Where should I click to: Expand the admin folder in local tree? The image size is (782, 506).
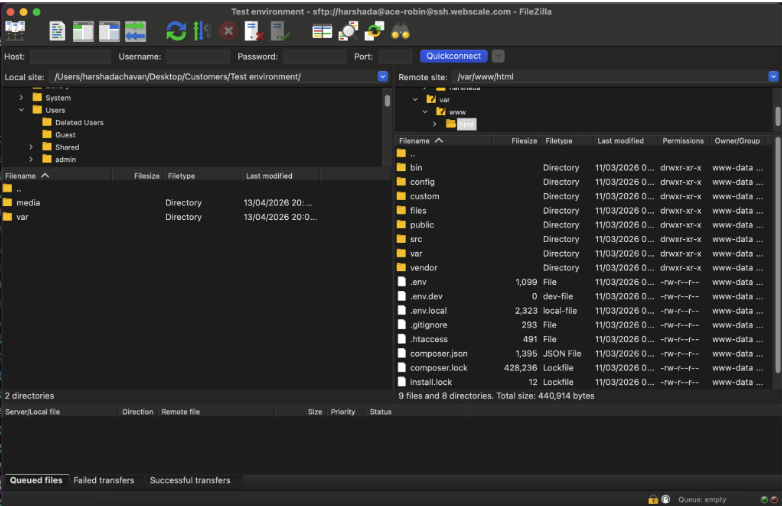tap(31, 159)
